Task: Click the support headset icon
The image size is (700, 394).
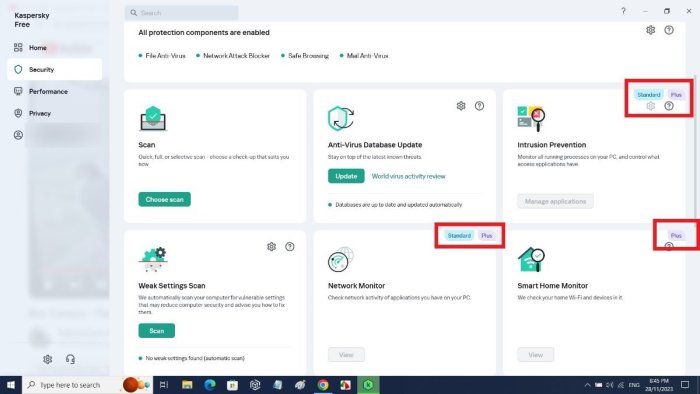Action: (x=70, y=359)
